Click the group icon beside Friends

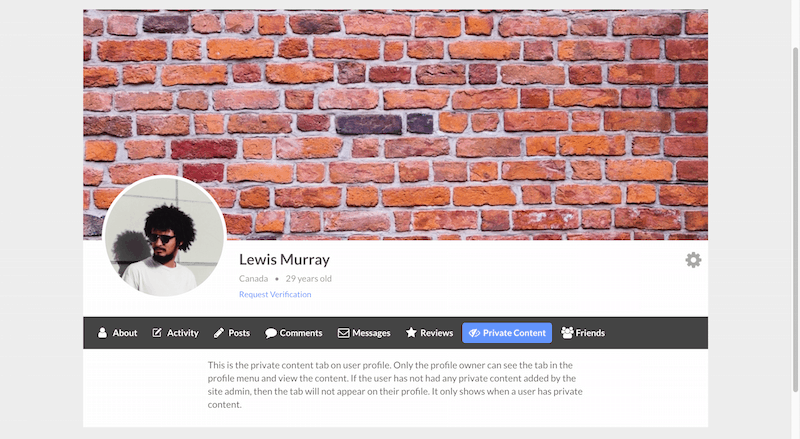coord(567,333)
